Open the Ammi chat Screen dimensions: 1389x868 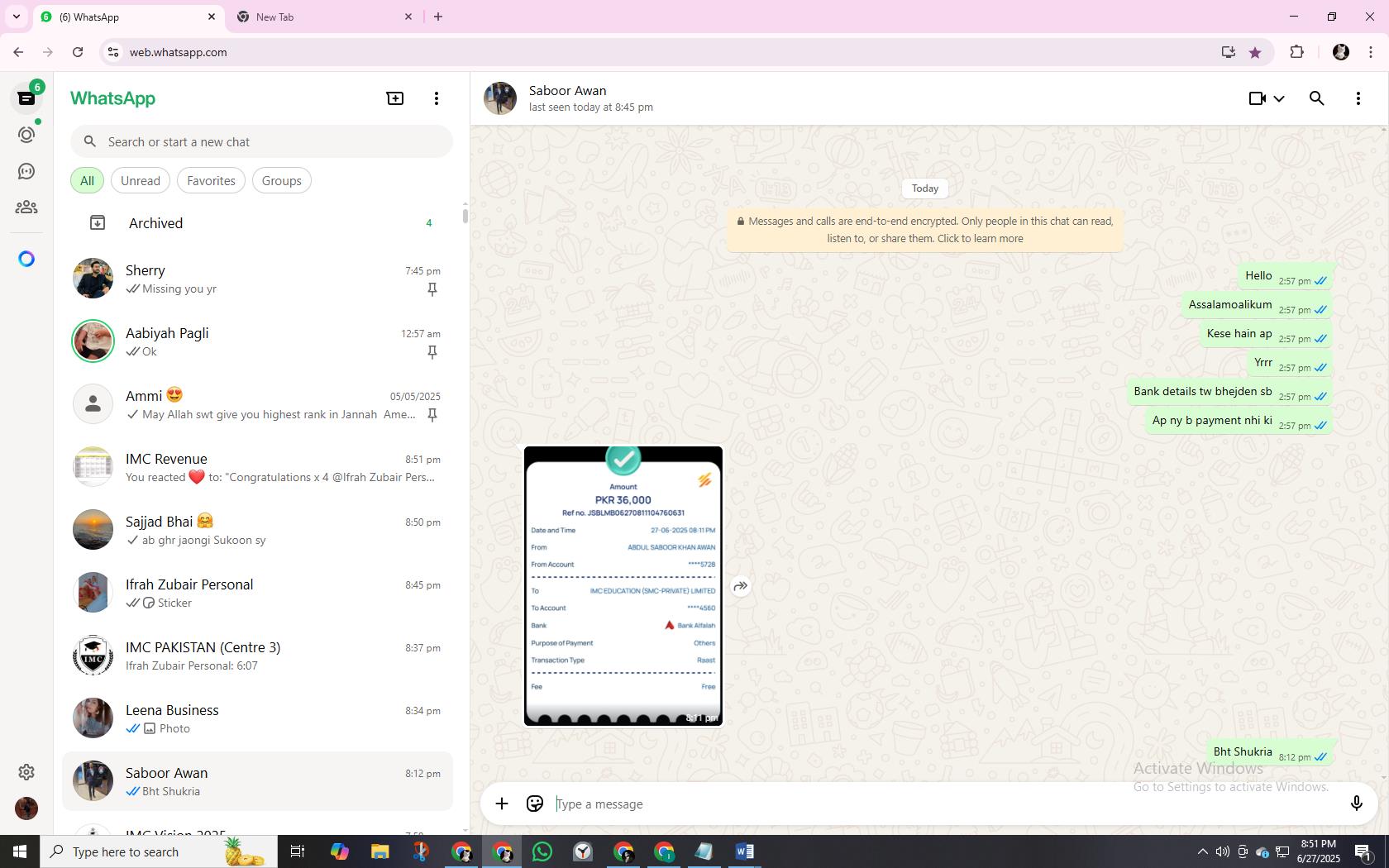(x=258, y=404)
